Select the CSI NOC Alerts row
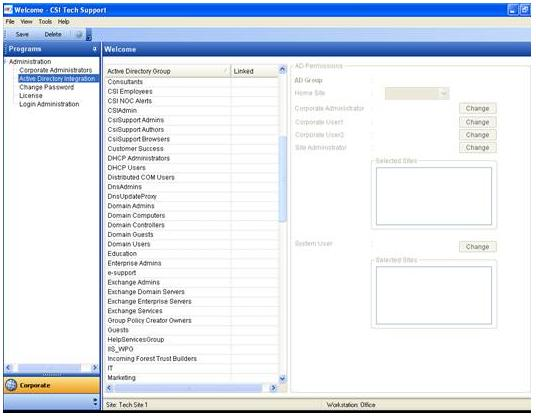 (192, 101)
